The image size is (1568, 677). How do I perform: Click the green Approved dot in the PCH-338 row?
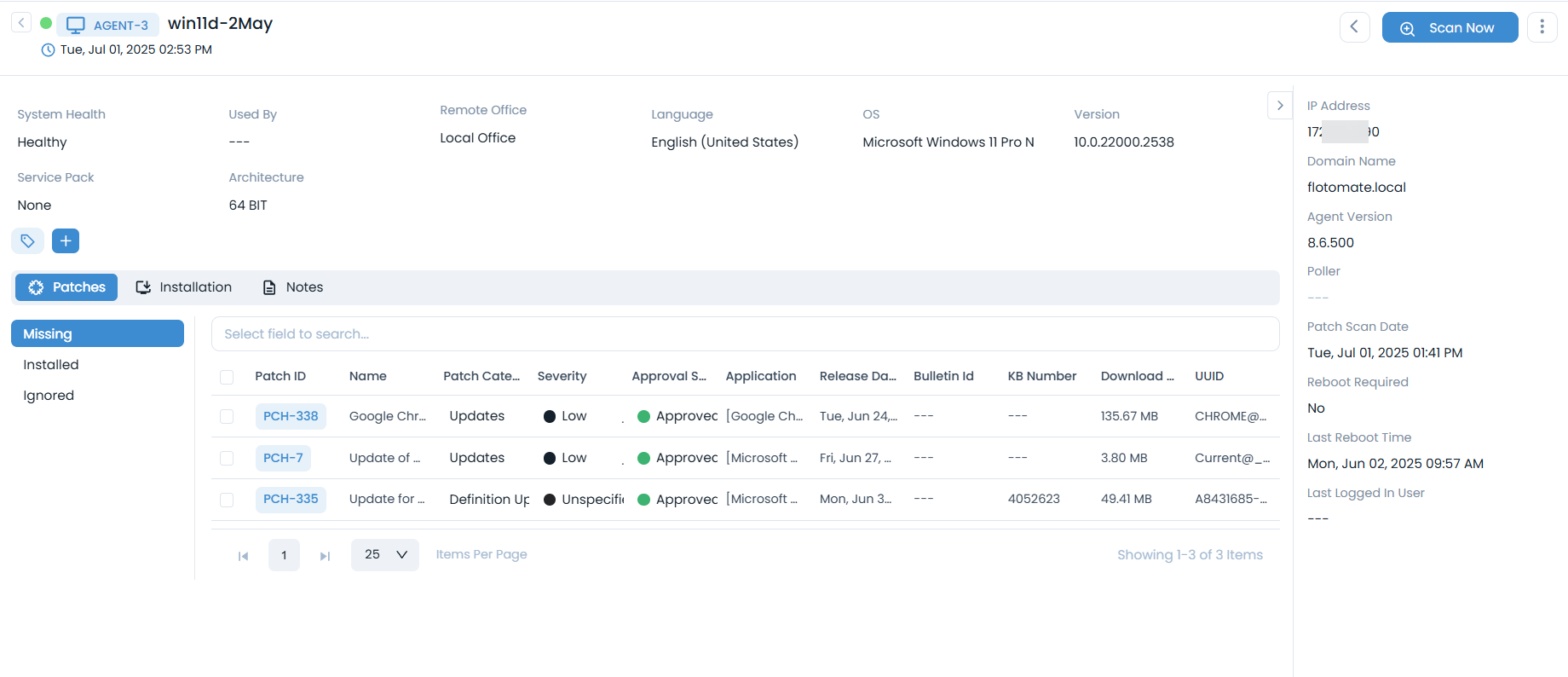coord(644,416)
